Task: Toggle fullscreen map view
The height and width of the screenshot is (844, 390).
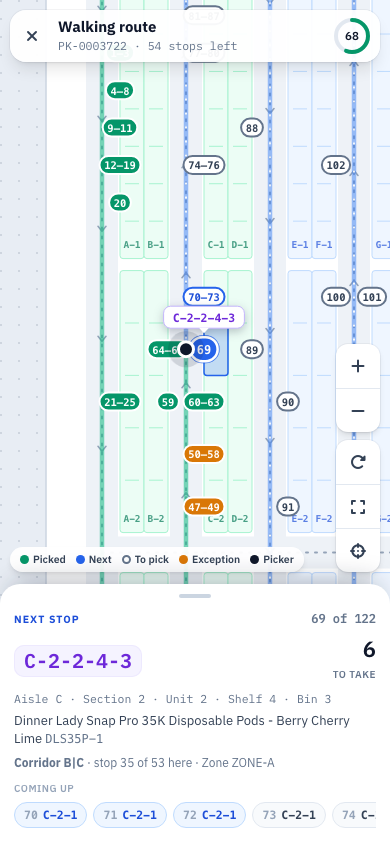Action: (x=358, y=507)
